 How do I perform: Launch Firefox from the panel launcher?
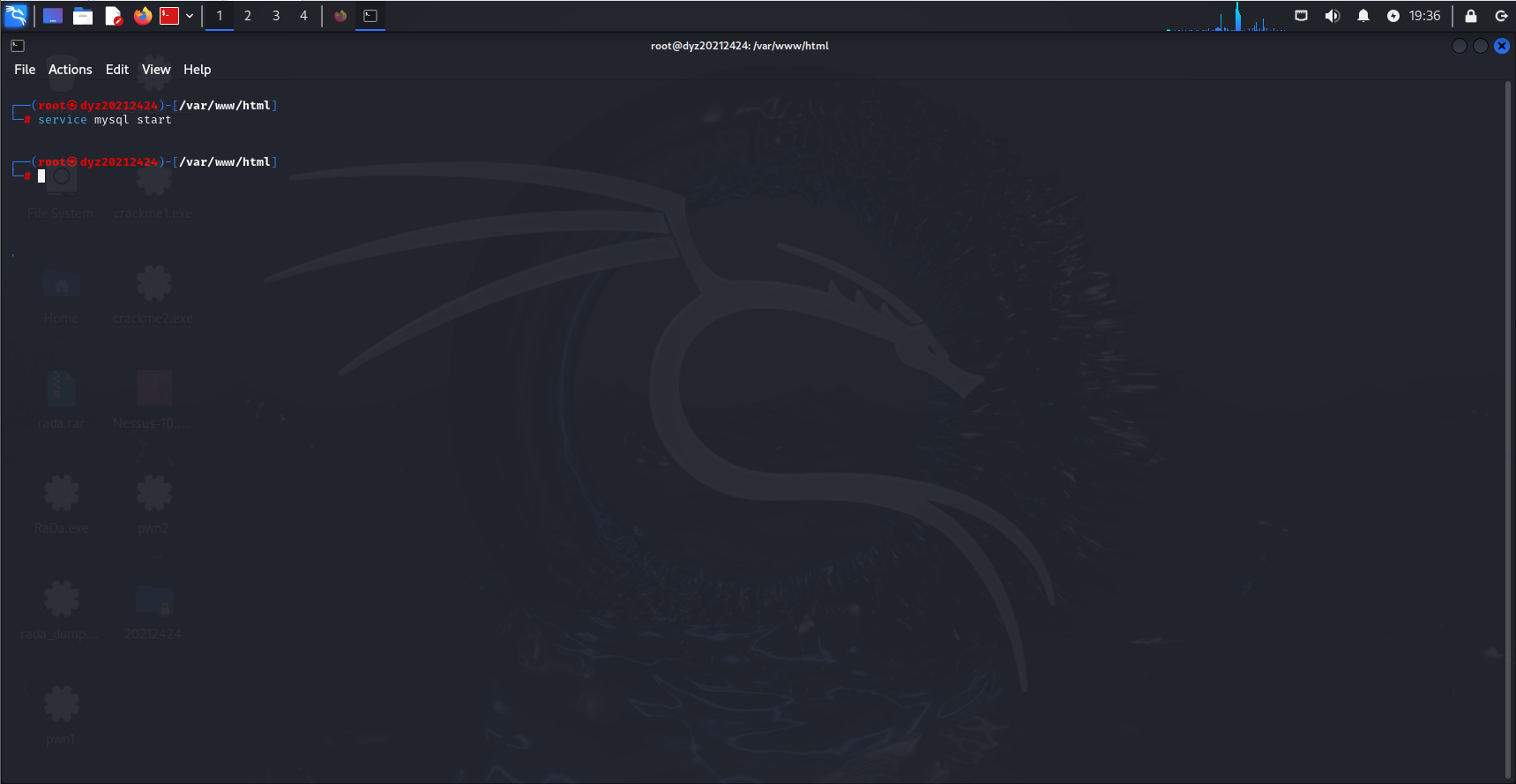click(x=142, y=16)
